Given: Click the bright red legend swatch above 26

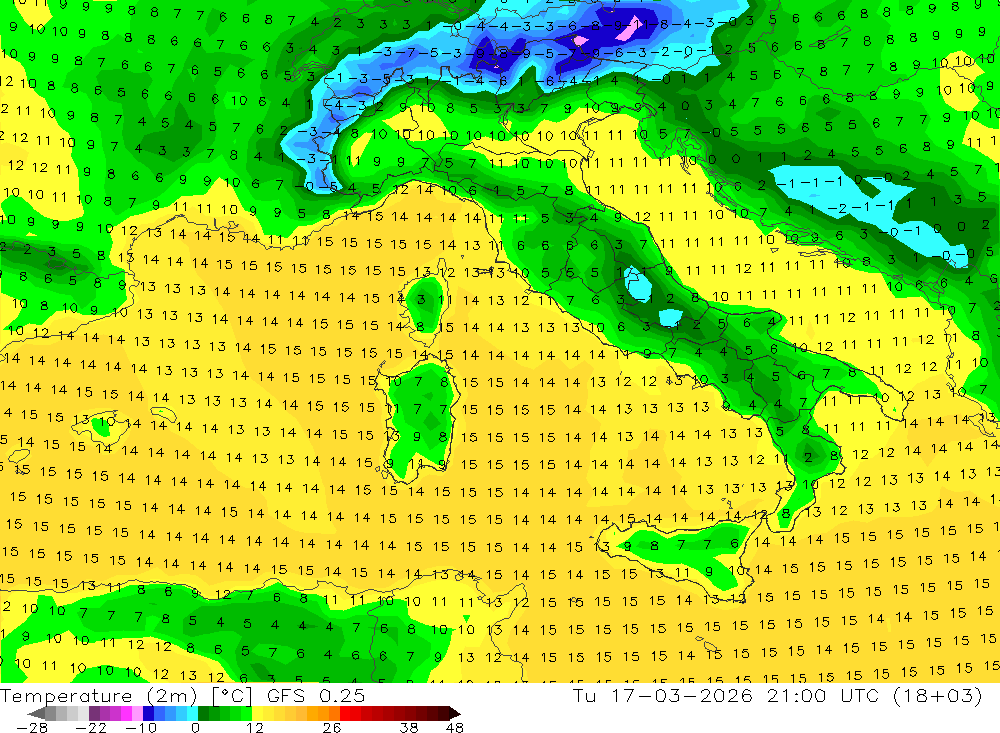Looking at the screenshot, I should pyautogui.click(x=345, y=713).
